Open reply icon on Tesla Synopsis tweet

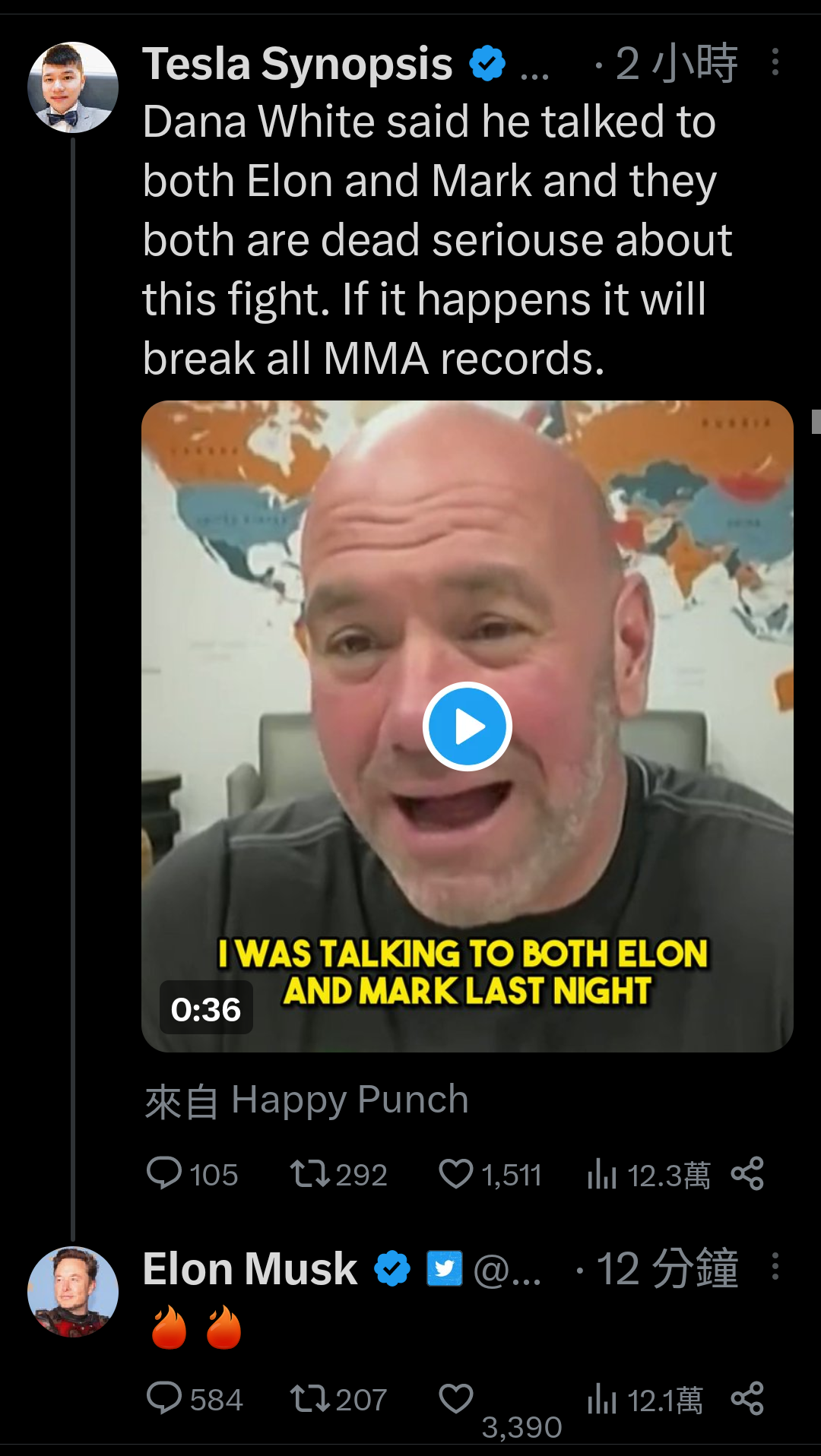point(163,1173)
